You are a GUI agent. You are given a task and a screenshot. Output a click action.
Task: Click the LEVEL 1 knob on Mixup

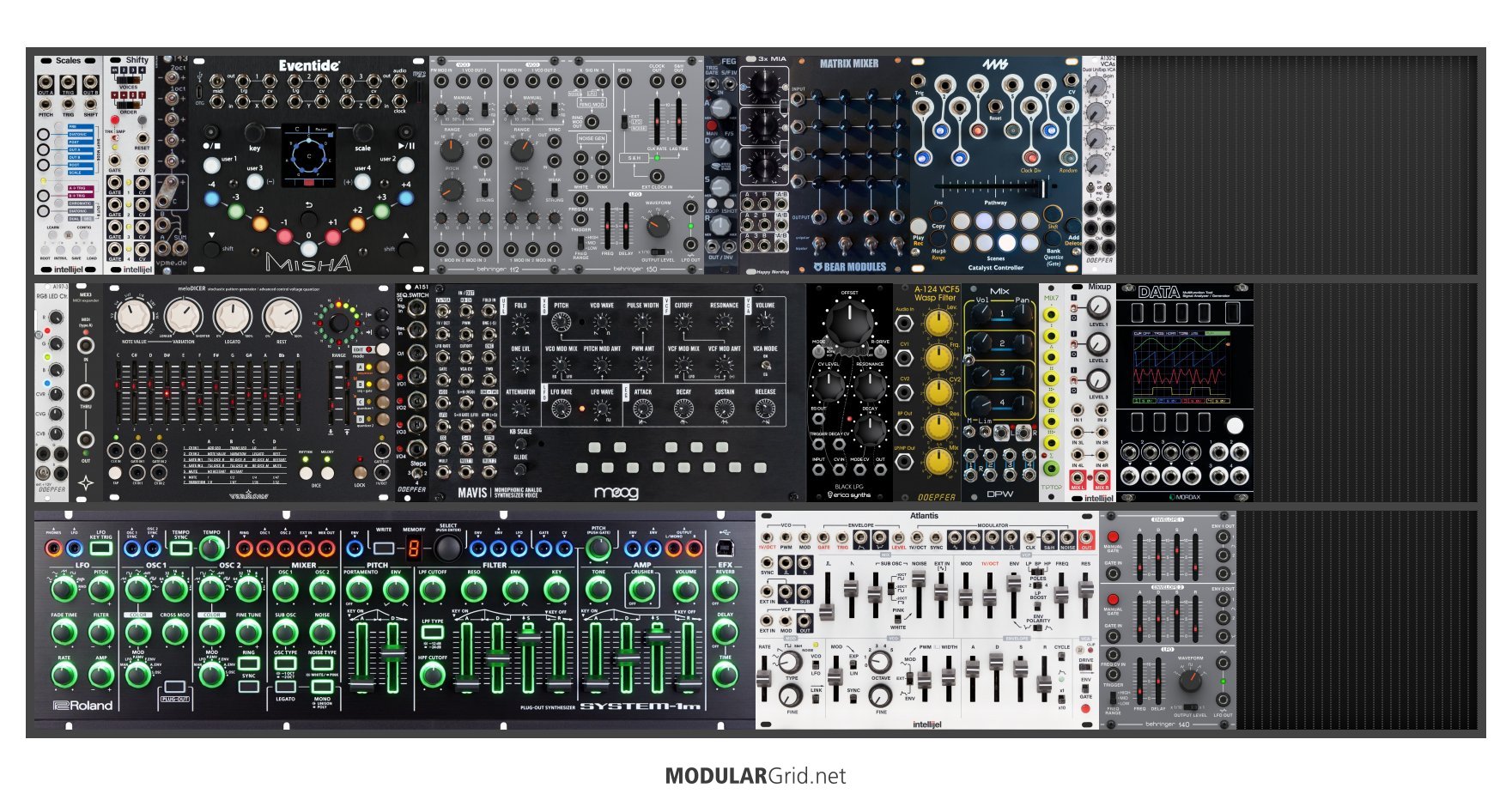(x=1098, y=308)
